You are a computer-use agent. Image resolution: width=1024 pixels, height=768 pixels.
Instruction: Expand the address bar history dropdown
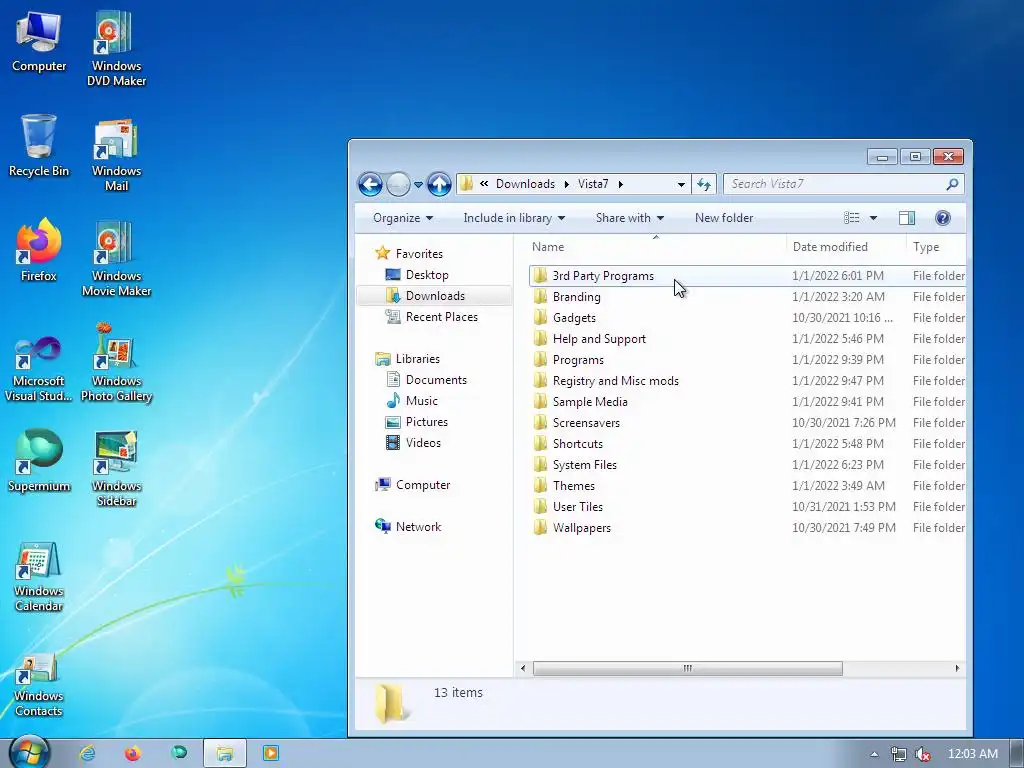[x=681, y=184]
